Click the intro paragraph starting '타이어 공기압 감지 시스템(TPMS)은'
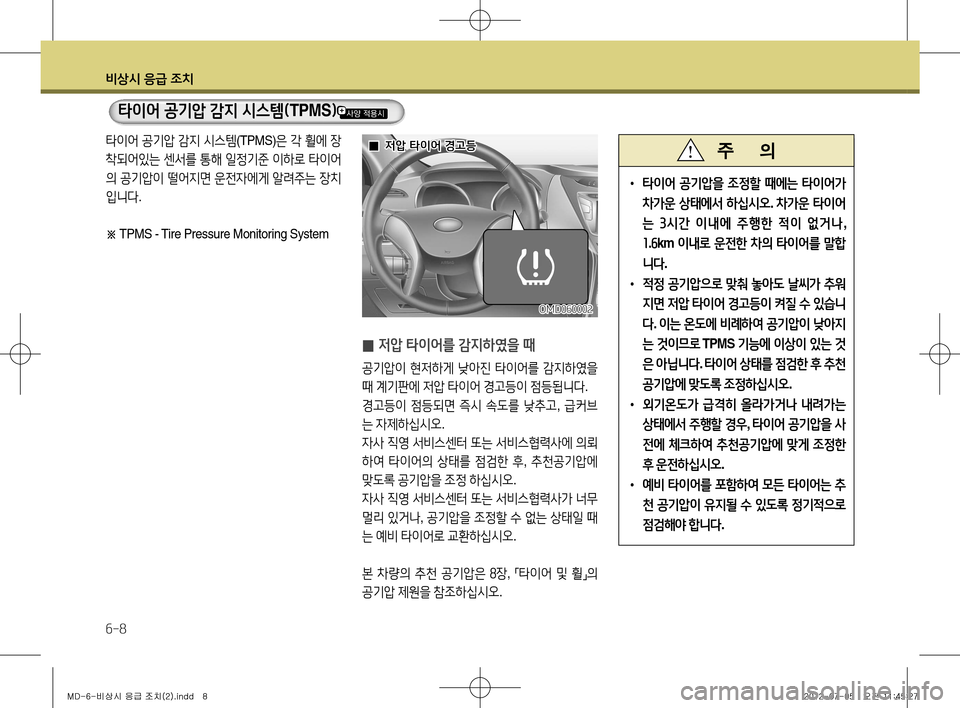The height and width of the screenshot is (708, 960). pos(223,169)
